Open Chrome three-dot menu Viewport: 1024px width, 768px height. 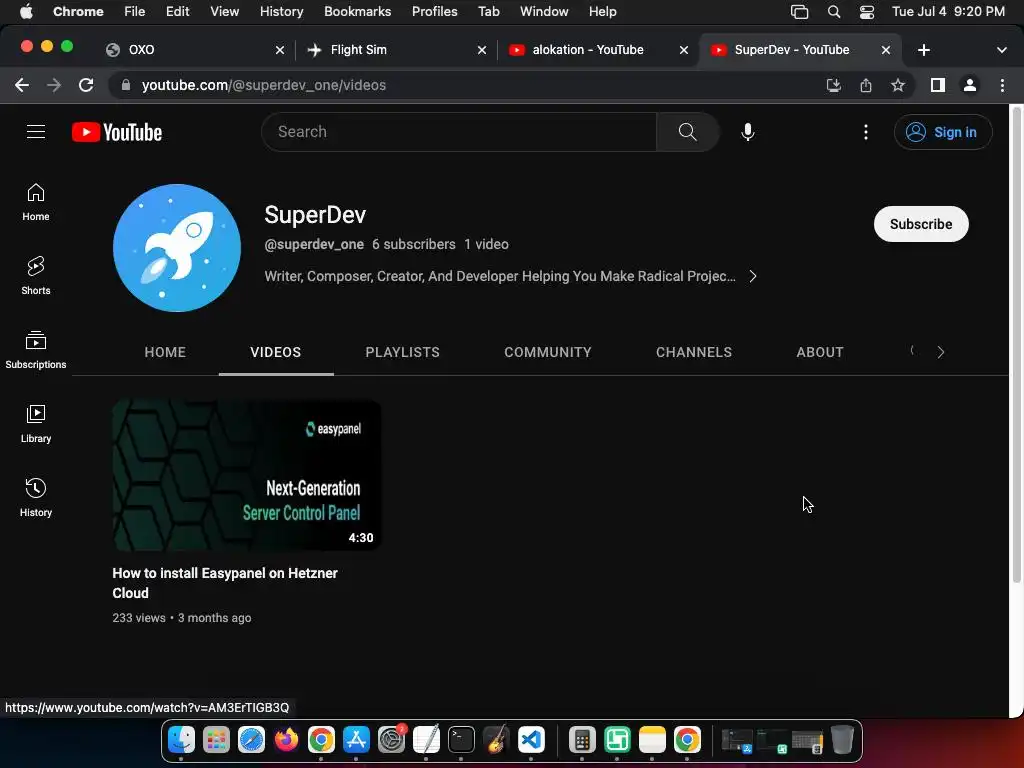[x=1002, y=85]
